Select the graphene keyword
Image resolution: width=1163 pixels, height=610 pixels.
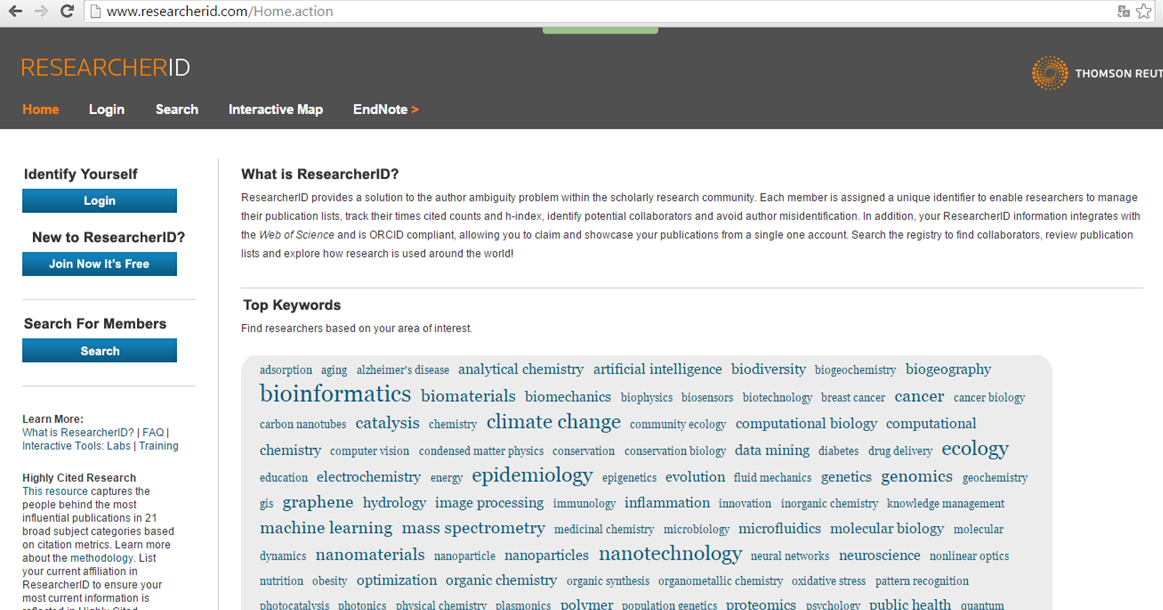point(317,502)
